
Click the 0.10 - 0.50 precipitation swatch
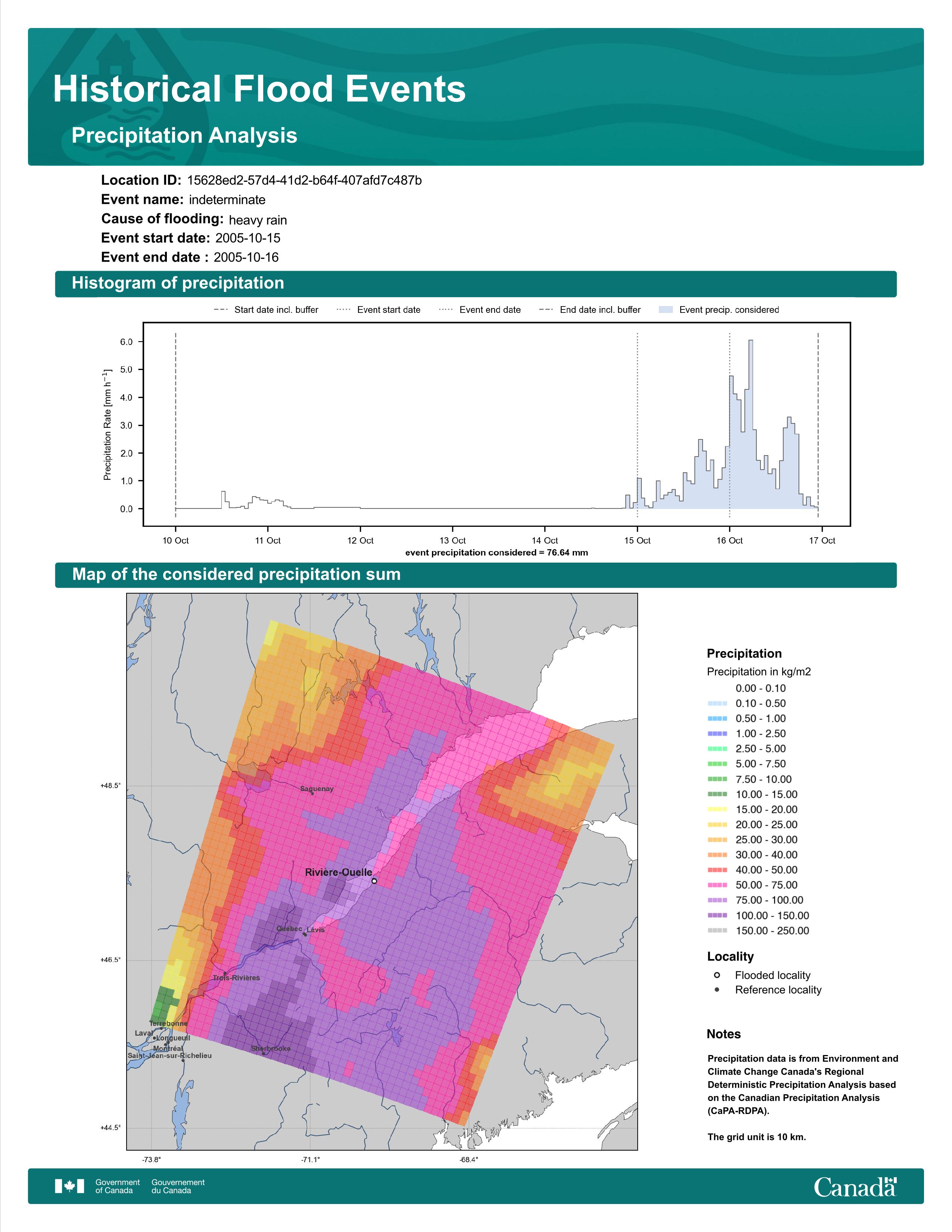point(718,703)
